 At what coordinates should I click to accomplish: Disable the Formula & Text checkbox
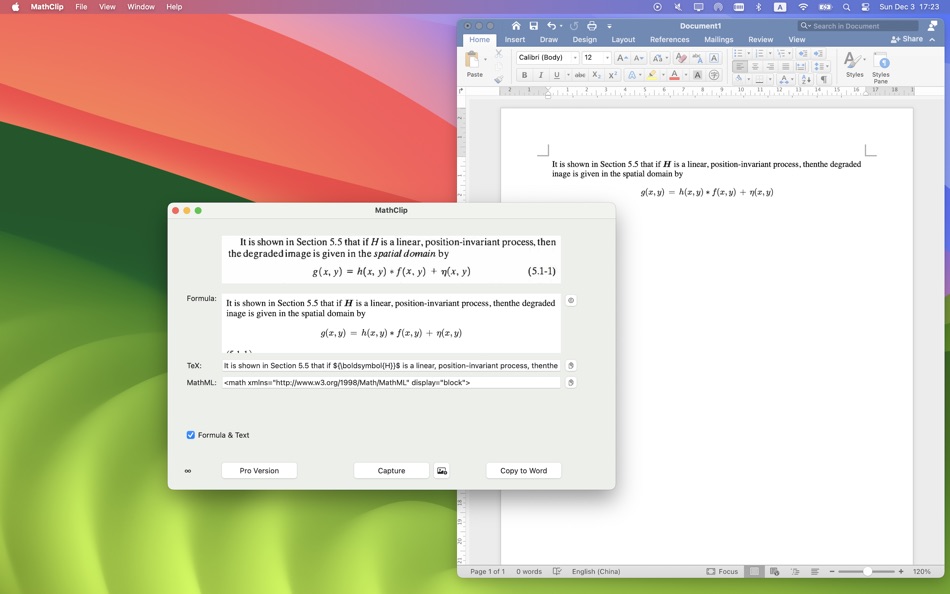point(191,435)
